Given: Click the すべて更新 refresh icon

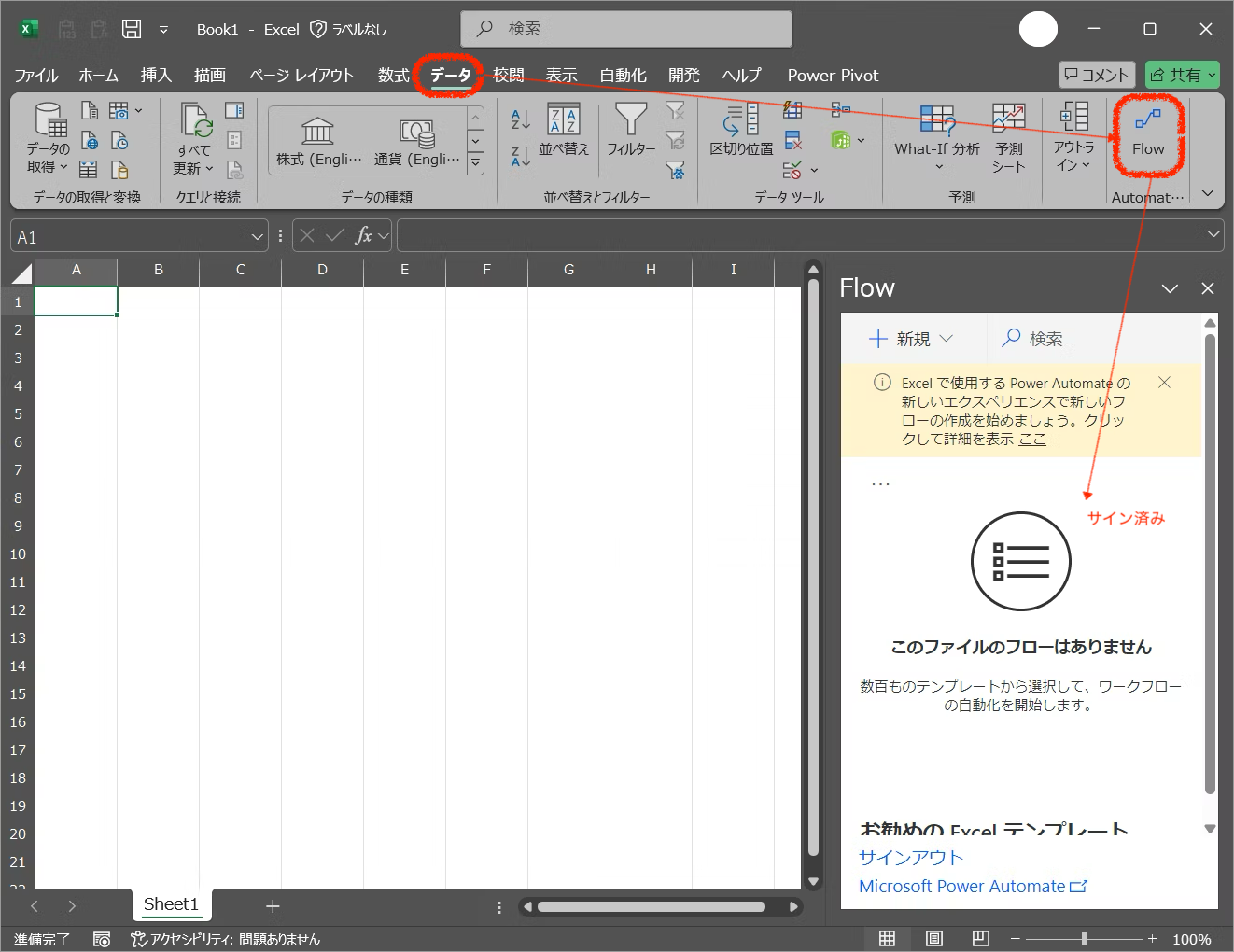Looking at the screenshot, I should pos(194,139).
